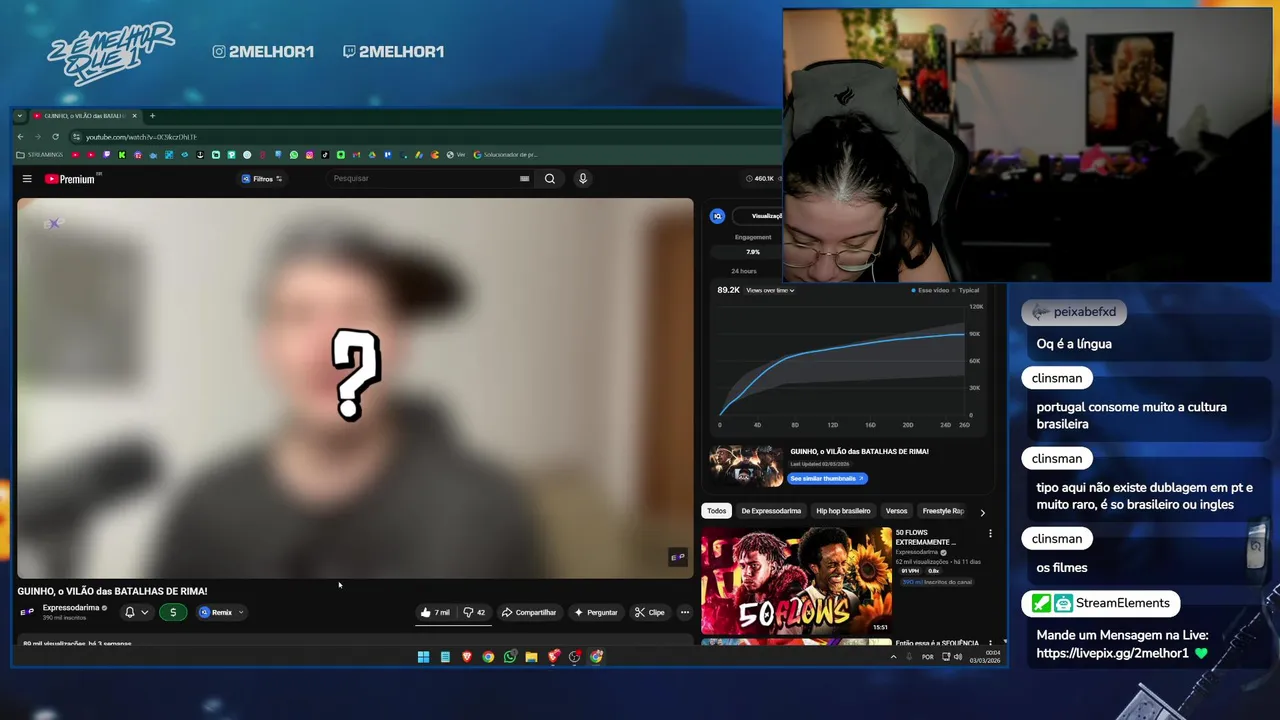Image resolution: width=1280 pixels, height=720 pixels.
Task: Click the volume icon in system tray
Action: point(958,657)
